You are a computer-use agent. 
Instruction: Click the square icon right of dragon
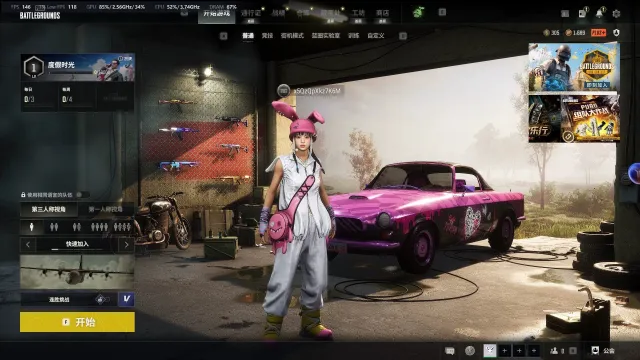(x=442, y=12)
